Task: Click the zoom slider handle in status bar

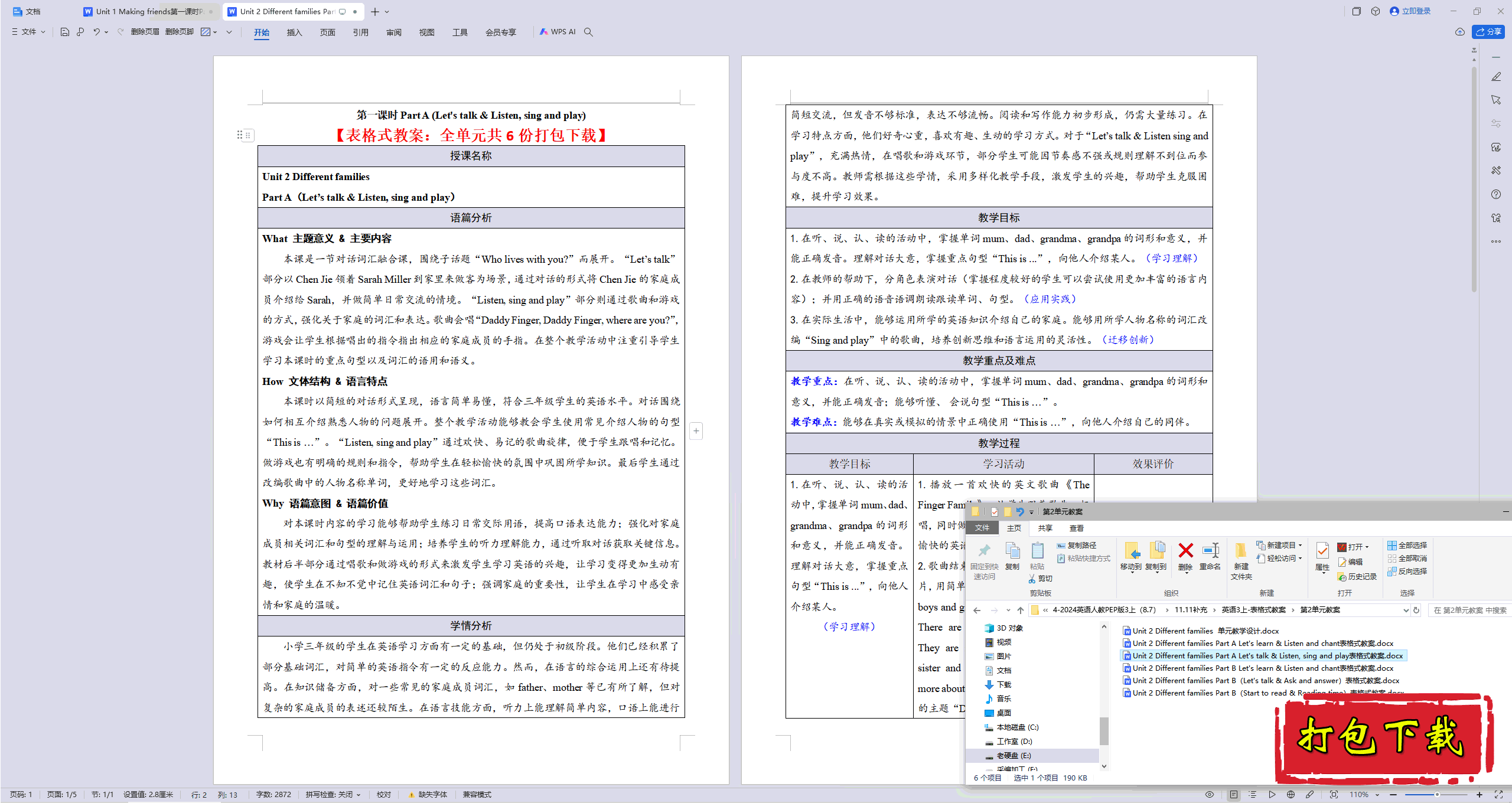Action: [x=1437, y=794]
